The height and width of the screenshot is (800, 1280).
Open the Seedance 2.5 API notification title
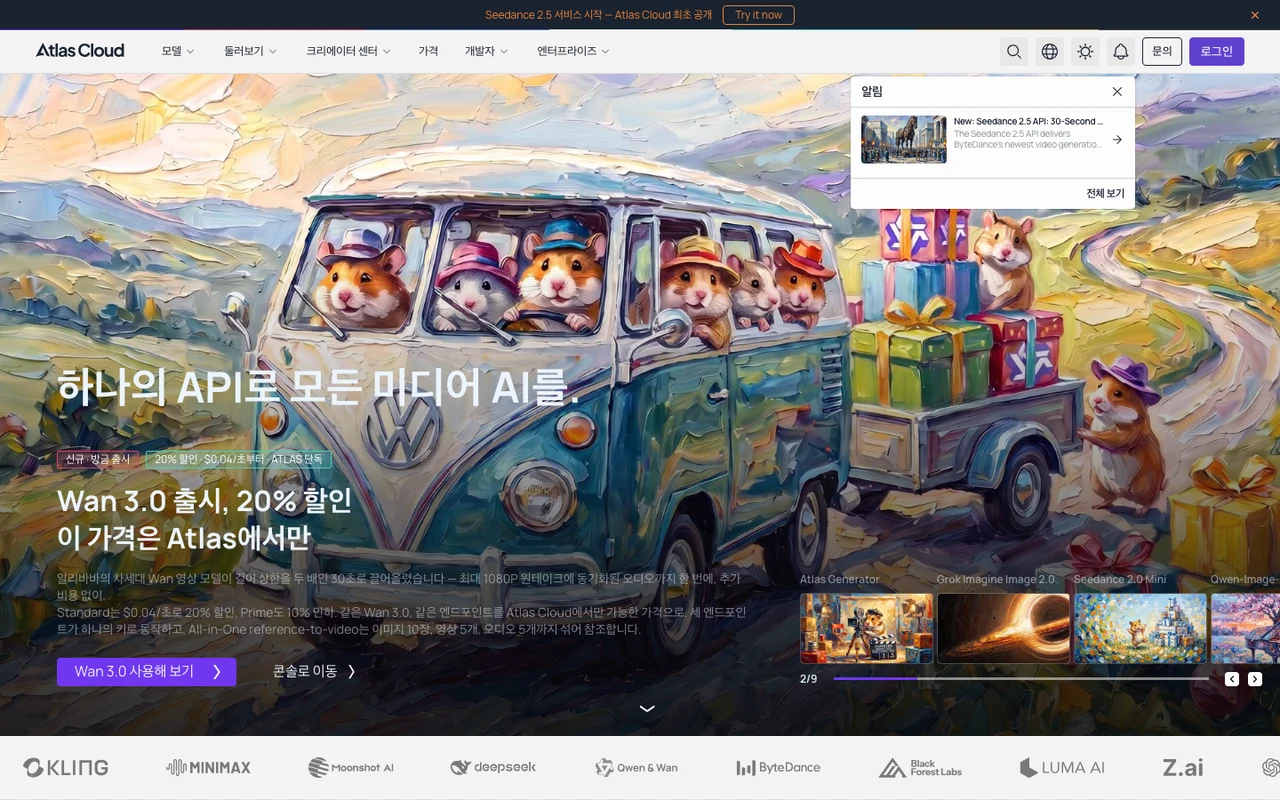coord(1028,121)
